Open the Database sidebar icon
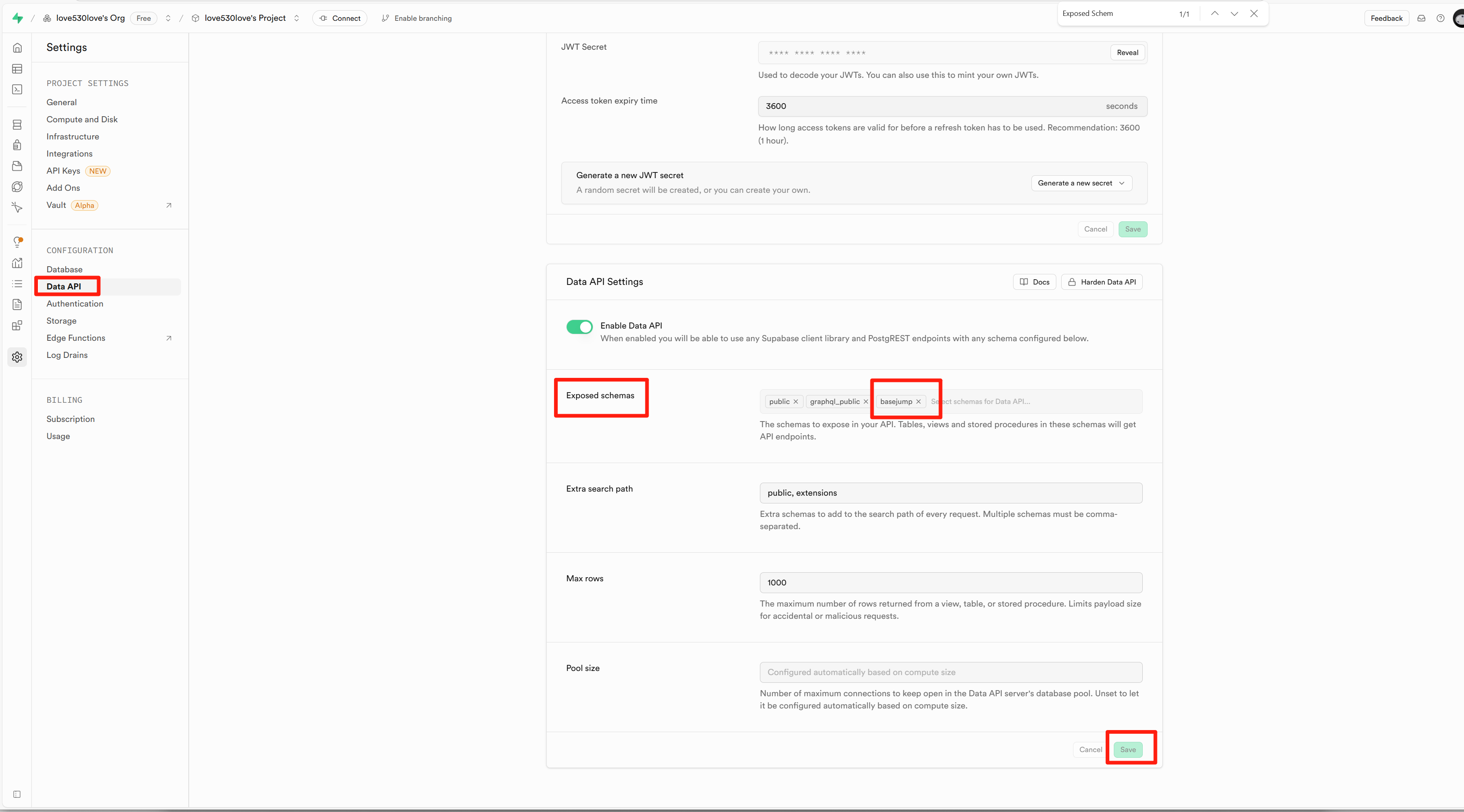 pyautogui.click(x=17, y=124)
